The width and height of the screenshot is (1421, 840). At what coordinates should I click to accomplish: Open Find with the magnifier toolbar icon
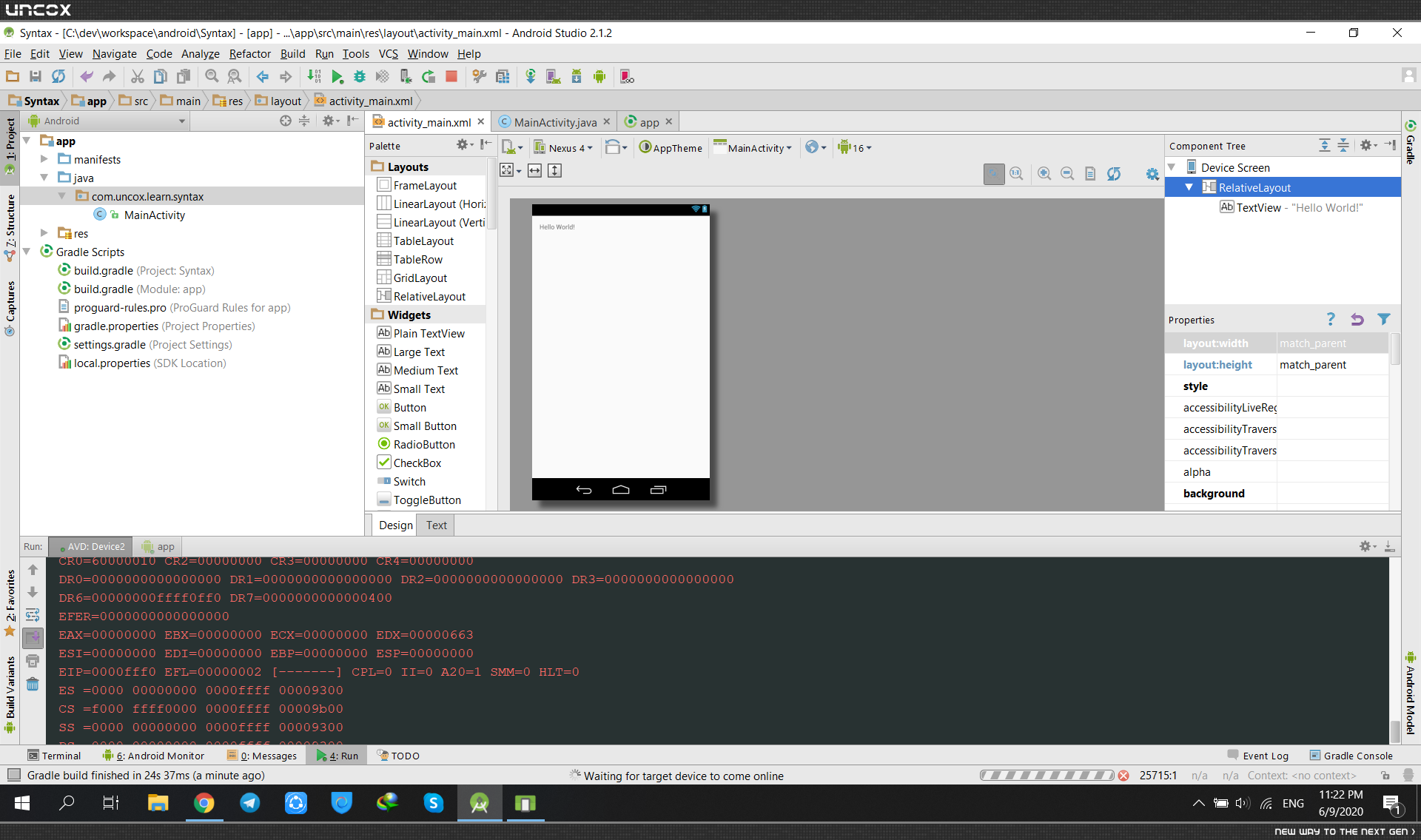(212, 76)
